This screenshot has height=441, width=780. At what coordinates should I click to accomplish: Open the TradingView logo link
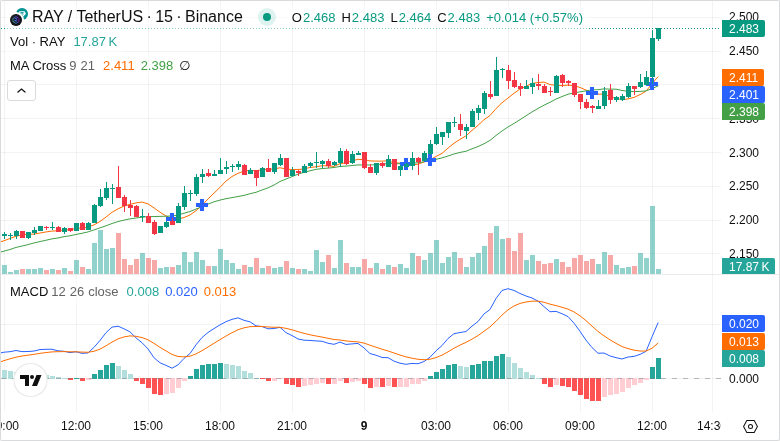click(x=30, y=381)
